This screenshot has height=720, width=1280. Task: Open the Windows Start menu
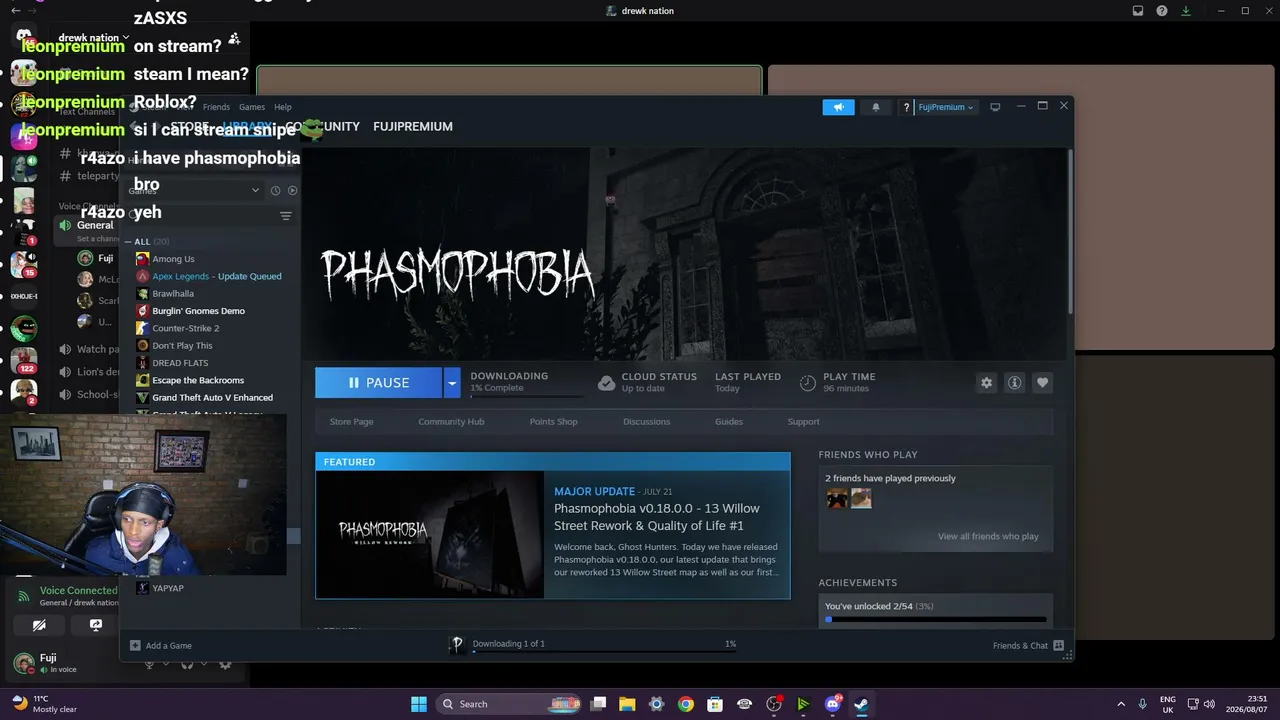419,704
